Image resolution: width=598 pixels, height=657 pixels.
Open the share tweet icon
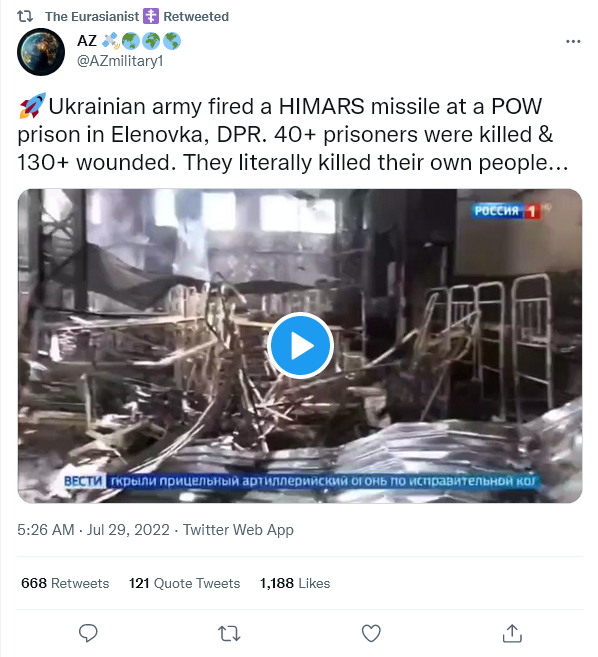(512, 633)
